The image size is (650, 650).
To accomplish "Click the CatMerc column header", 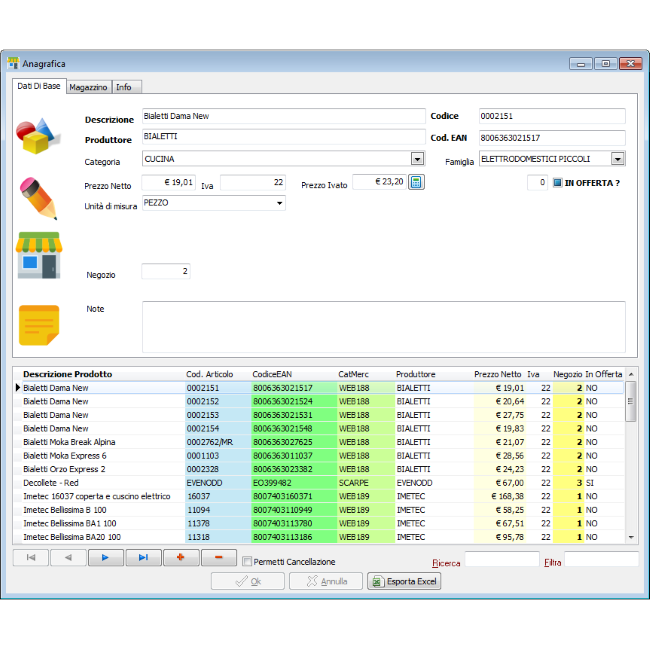I will (x=353, y=374).
